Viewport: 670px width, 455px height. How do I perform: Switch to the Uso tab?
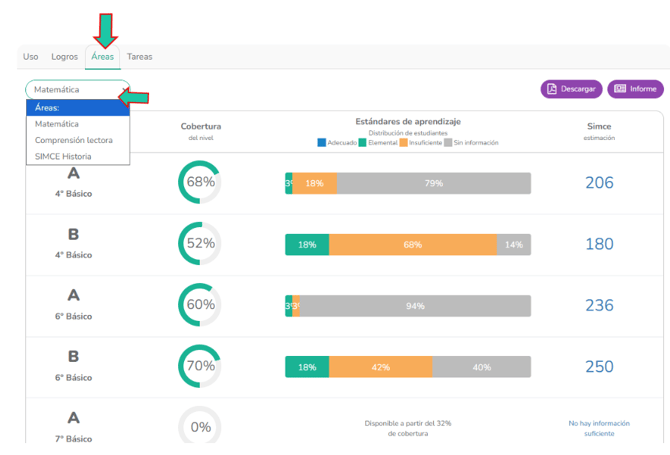(x=31, y=57)
